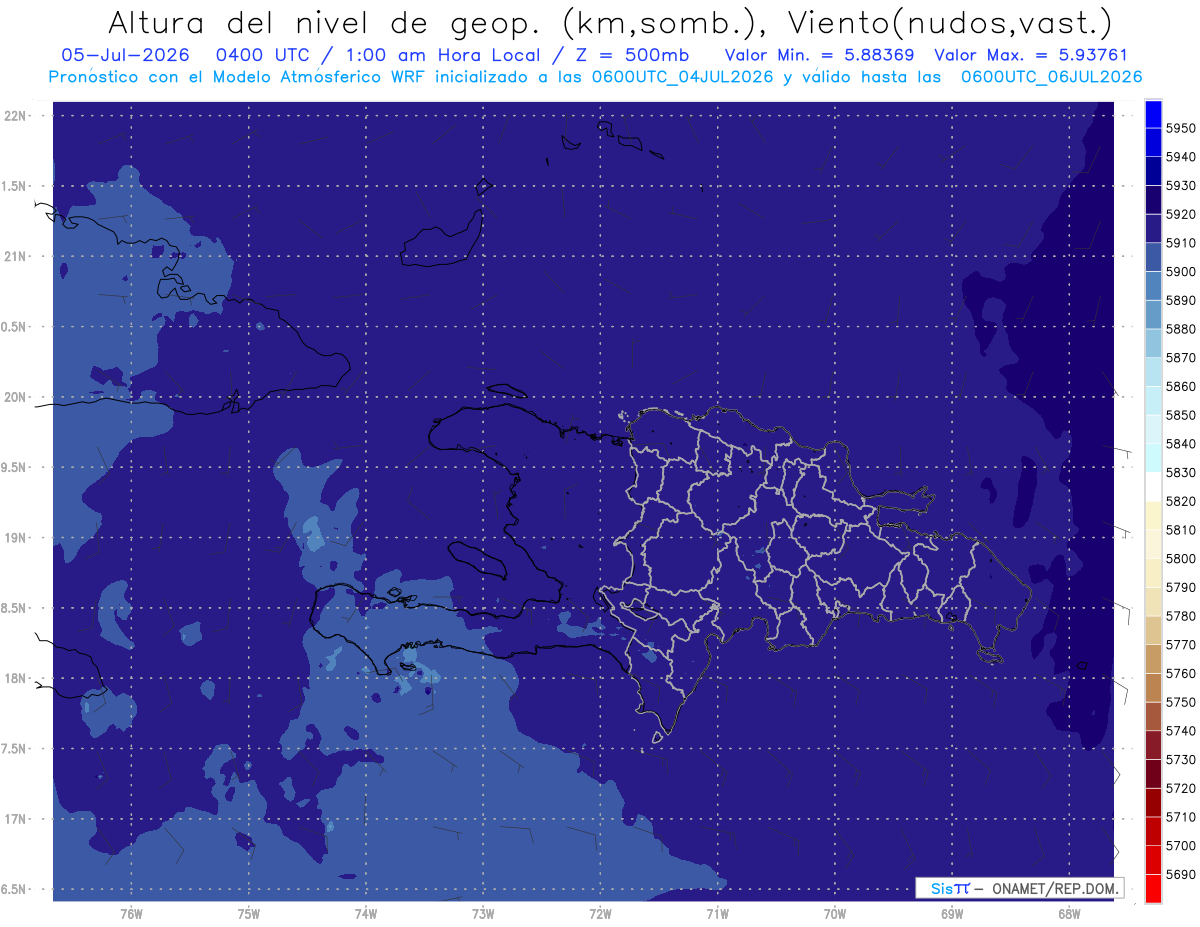Image resolution: width=1200 pixels, height=927 pixels.
Task: Select 'Valor Max. = 5.93761' text
Action: (1030, 55)
